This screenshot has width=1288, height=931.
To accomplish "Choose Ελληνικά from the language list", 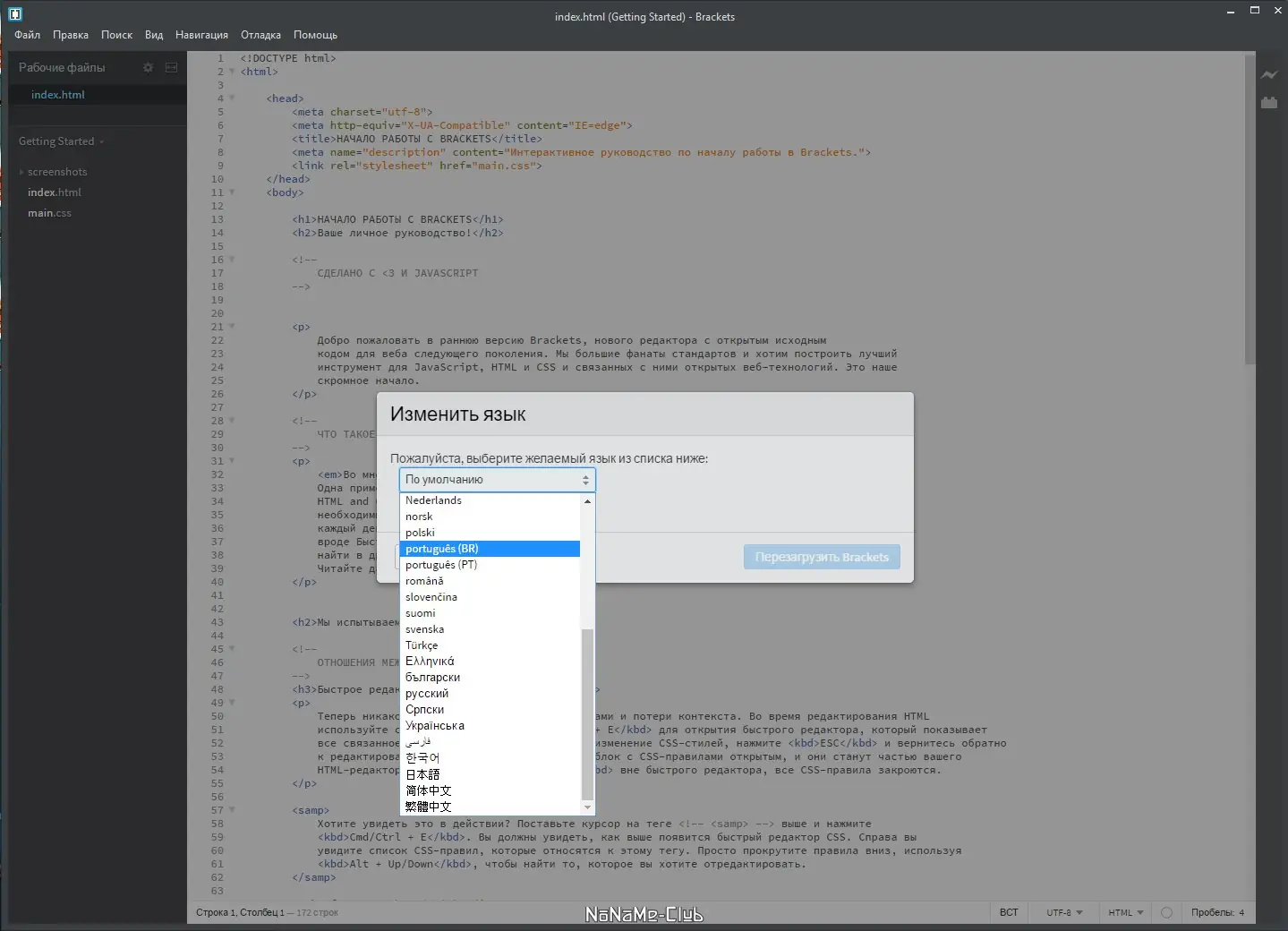I will pos(490,662).
